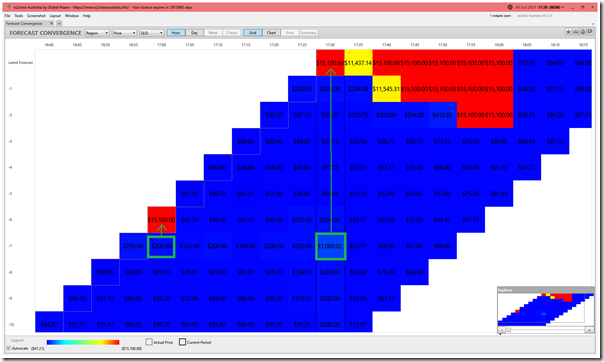Image resolution: width=604 pixels, height=362 pixels.
Task: Click the Explorer zoom slider handle
Action: 509,330
